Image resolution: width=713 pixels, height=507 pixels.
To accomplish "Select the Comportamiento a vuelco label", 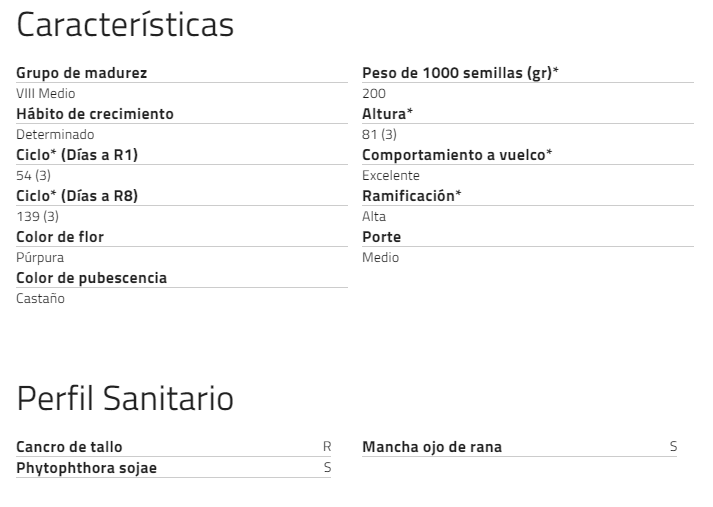I will [x=457, y=155].
